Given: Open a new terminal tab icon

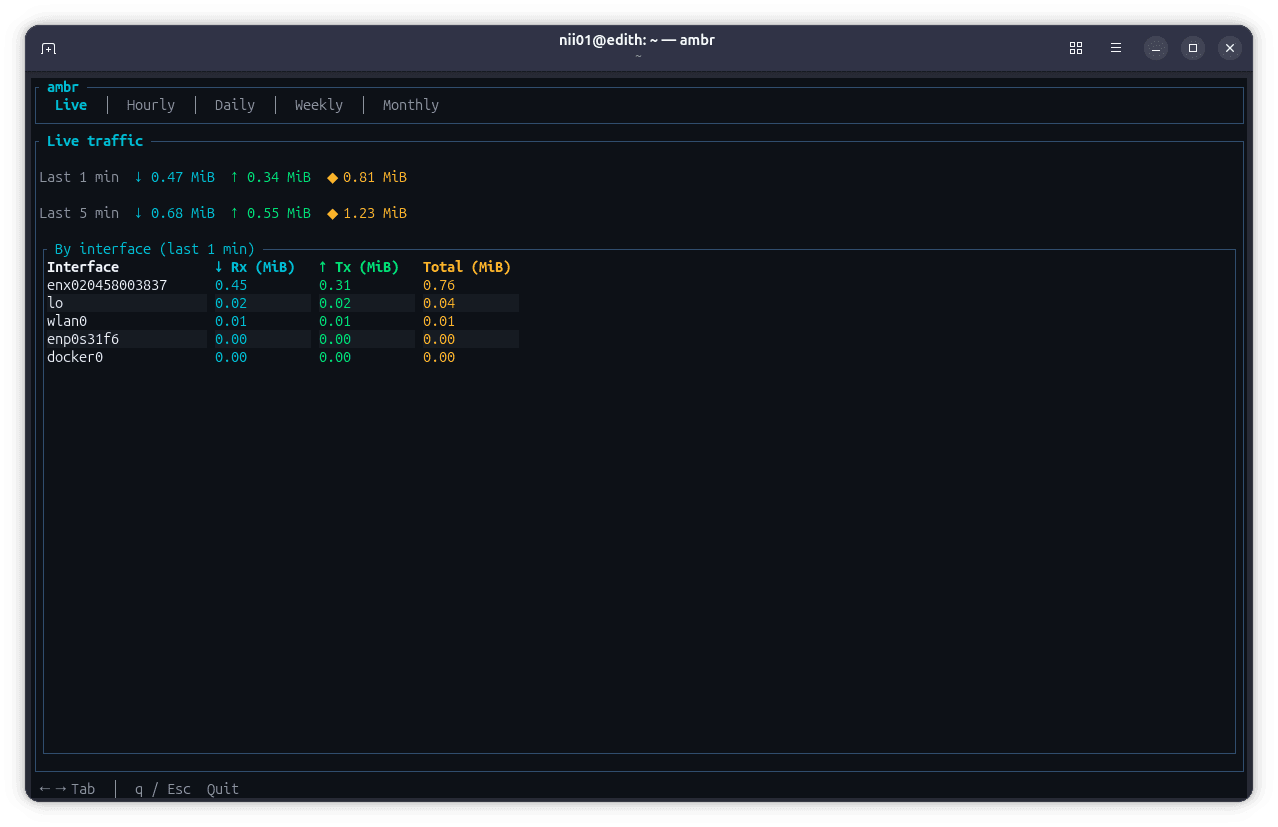Looking at the screenshot, I should click(x=48, y=48).
